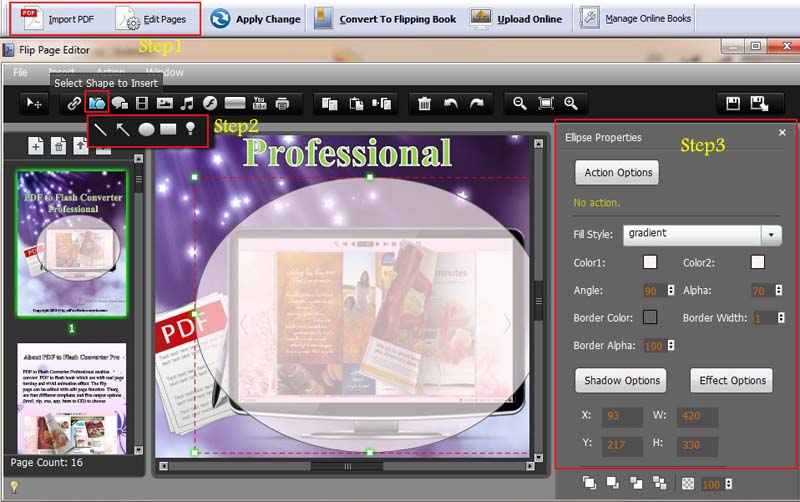
Task: Click the undo arrow icon
Action: coord(451,104)
